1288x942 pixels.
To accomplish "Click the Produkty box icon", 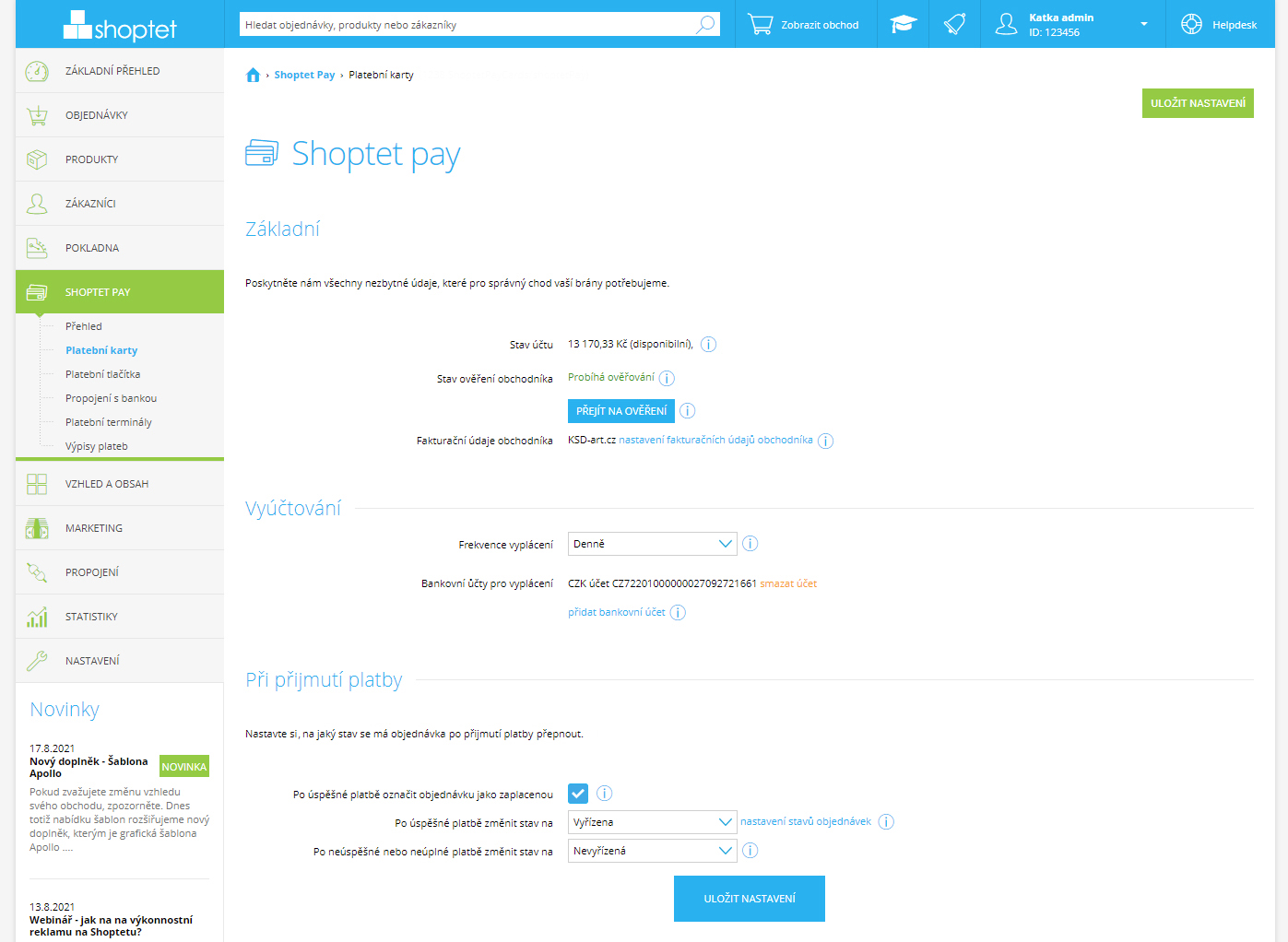I will (37, 159).
